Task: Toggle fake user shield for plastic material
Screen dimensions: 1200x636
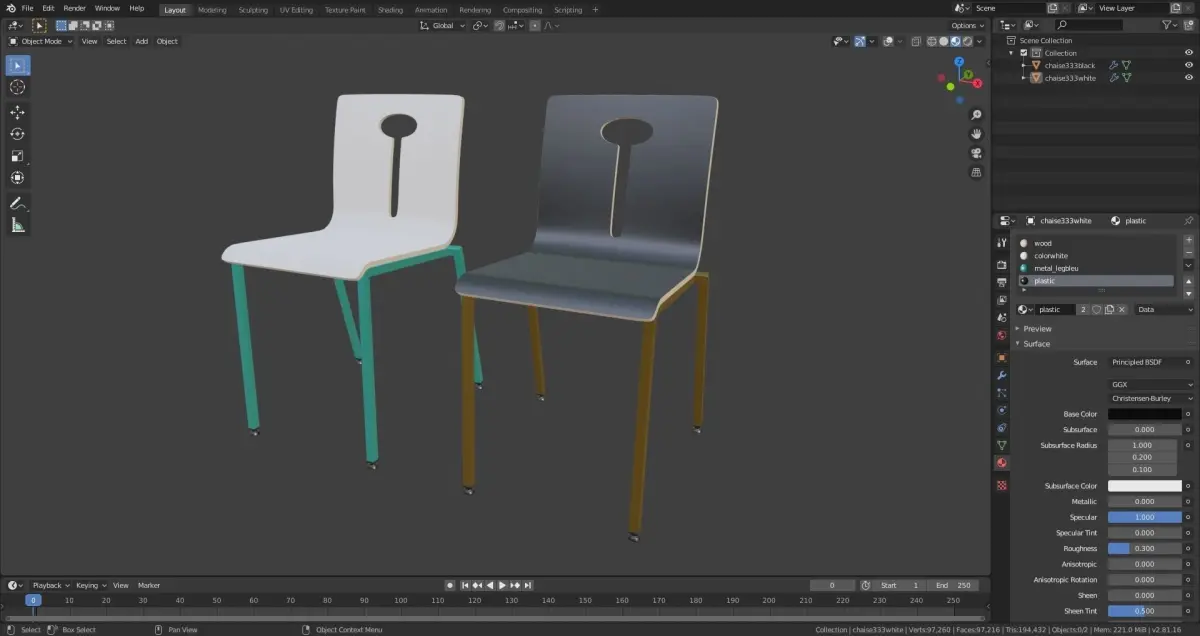Action: (1097, 310)
